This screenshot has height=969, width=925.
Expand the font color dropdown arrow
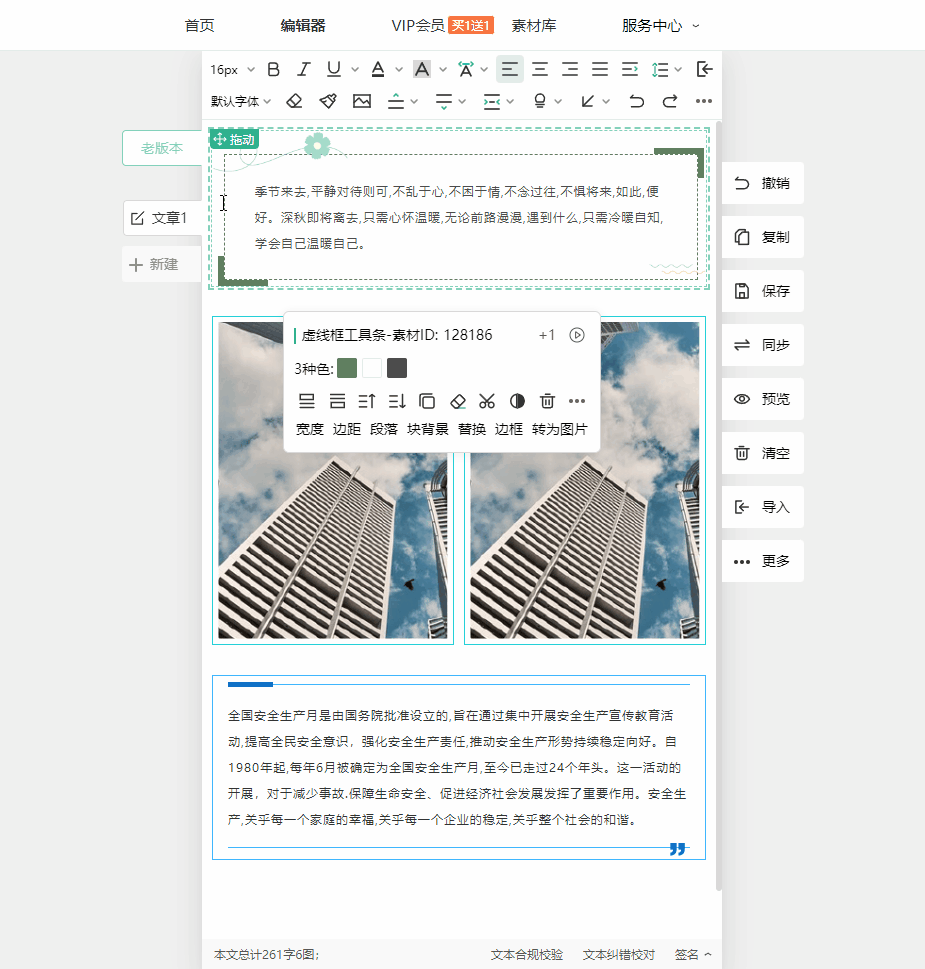click(x=399, y=69)
